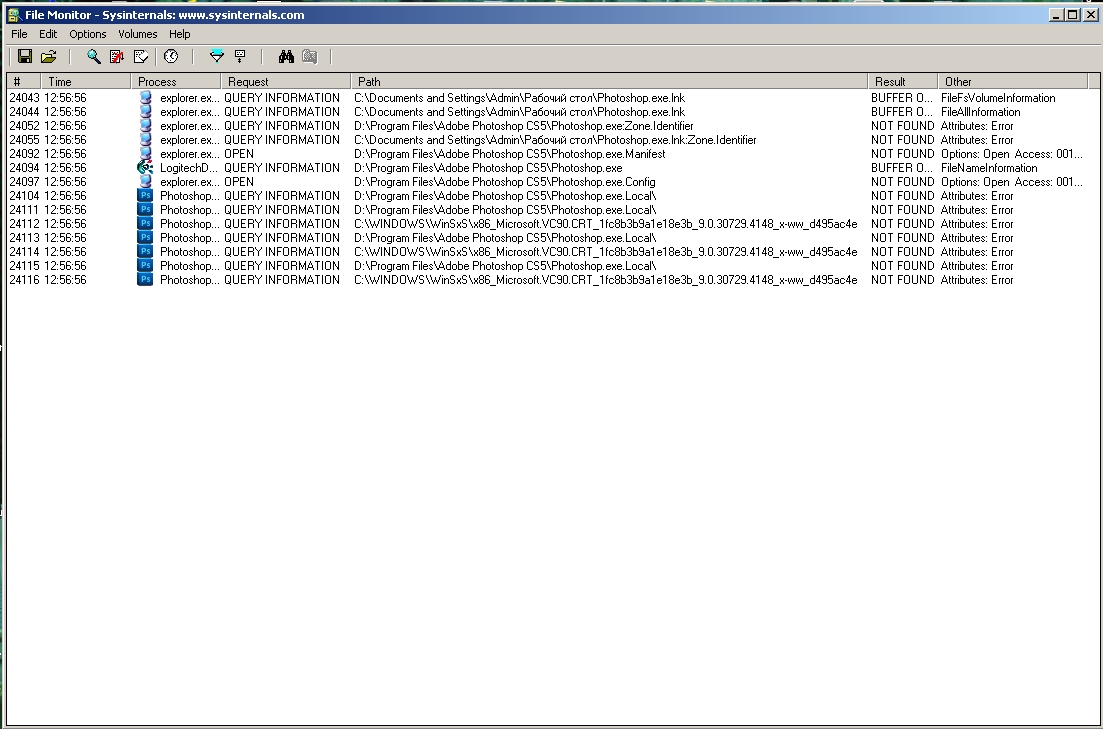Viewport: 1103px width, 729px height.
Task: Open the File menu
Action: (x=19, y=34)
